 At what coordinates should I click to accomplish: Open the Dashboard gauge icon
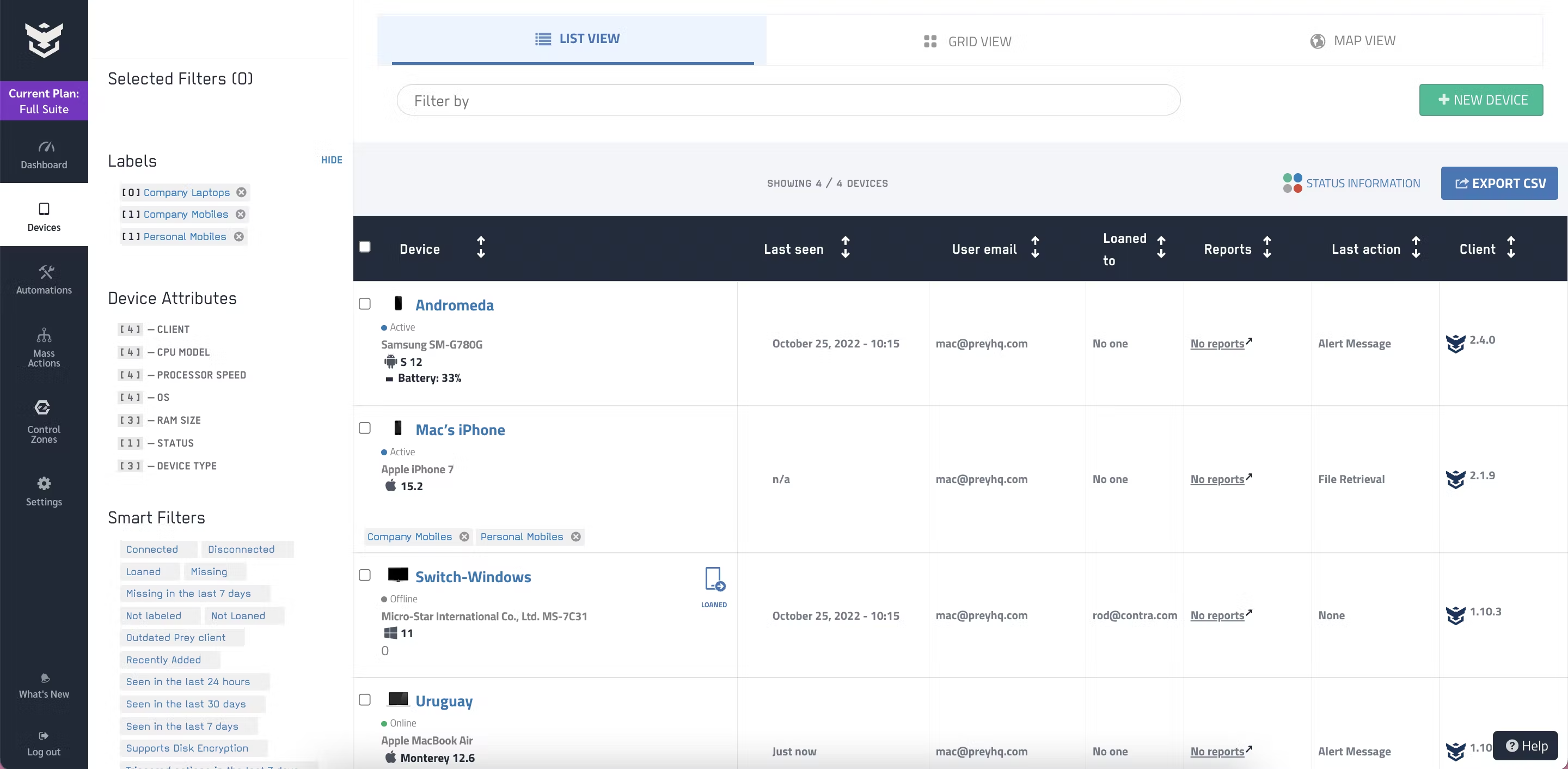(46, 147)
